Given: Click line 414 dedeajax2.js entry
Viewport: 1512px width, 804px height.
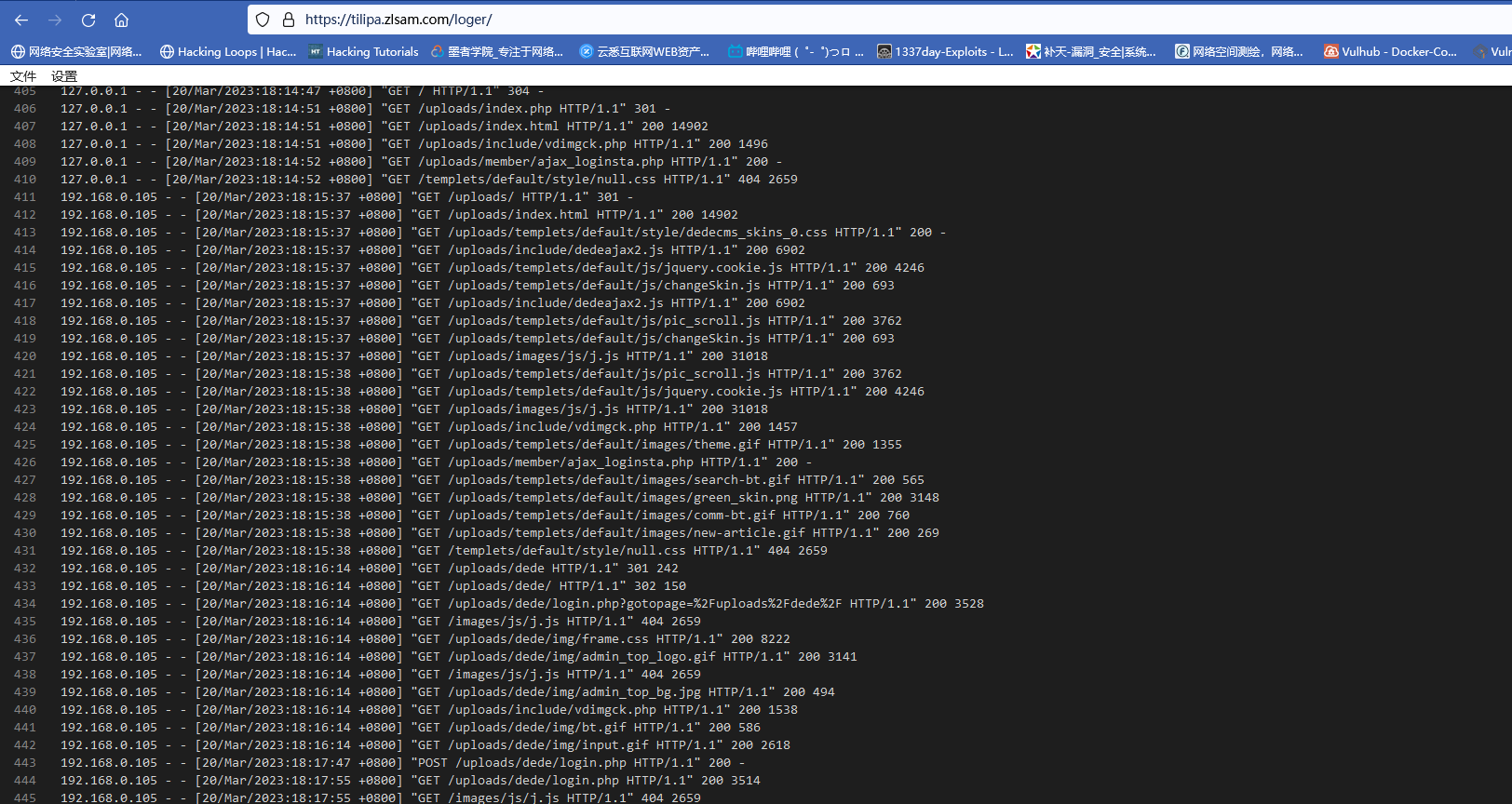Looking at the screenshot, I should pos(433,250).
